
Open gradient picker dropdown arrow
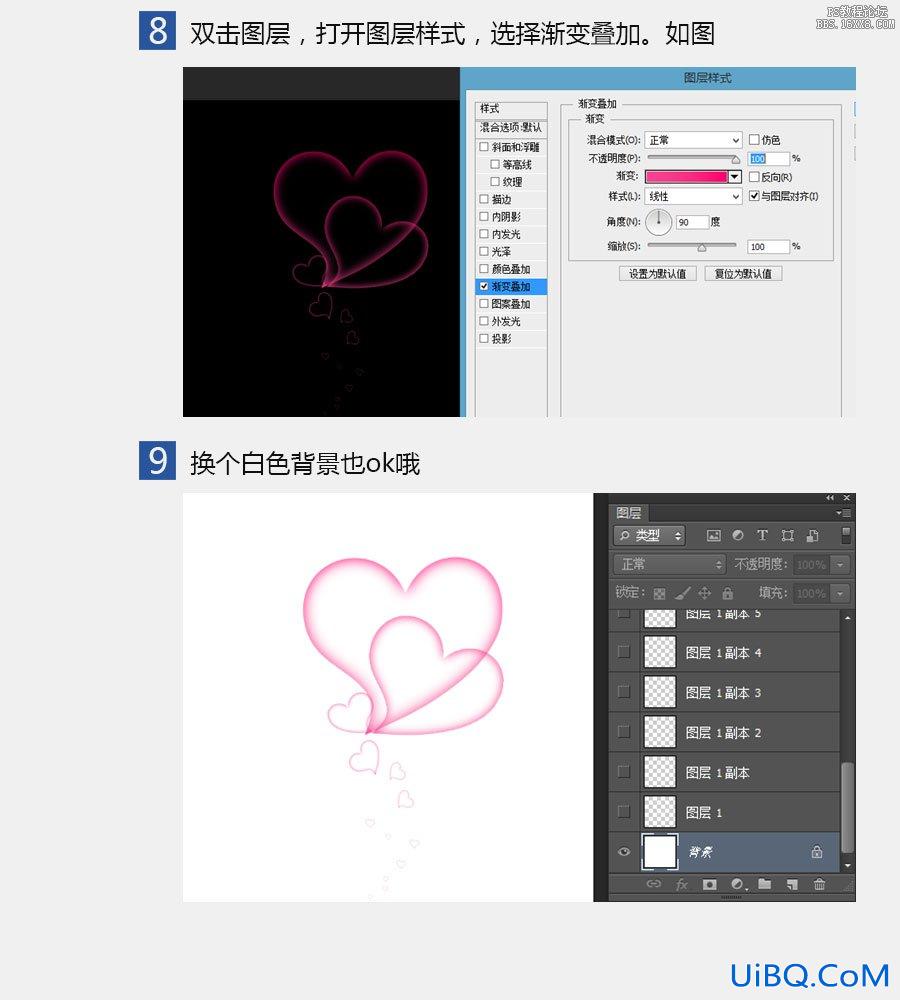[x=735, y=177]
